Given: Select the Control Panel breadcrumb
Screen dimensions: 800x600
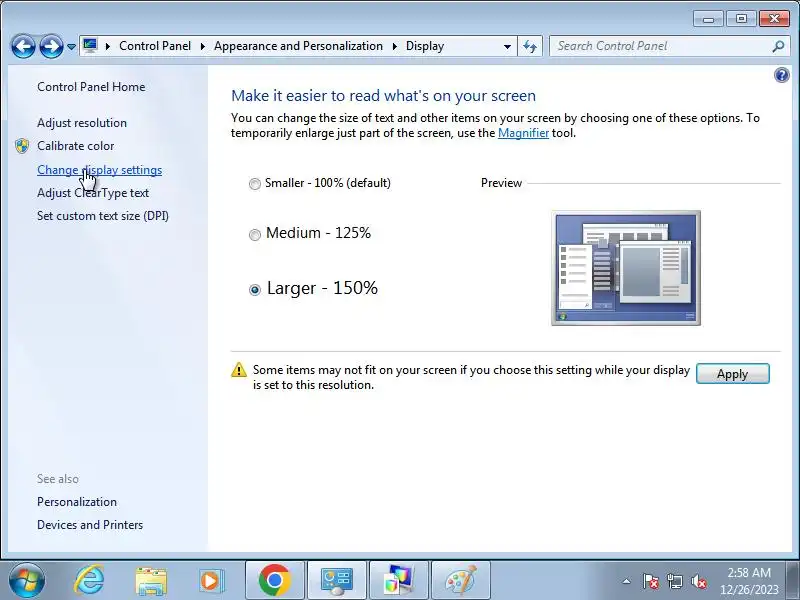Looking at the screenshot, I should click(x=155, y=46).
